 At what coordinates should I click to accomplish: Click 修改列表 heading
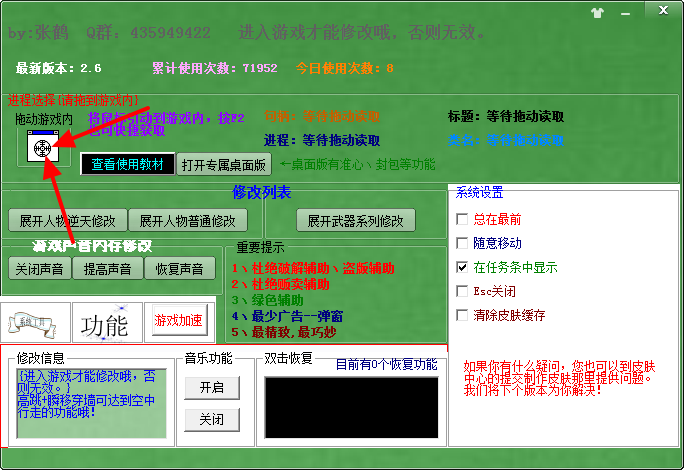pos(262,192)
